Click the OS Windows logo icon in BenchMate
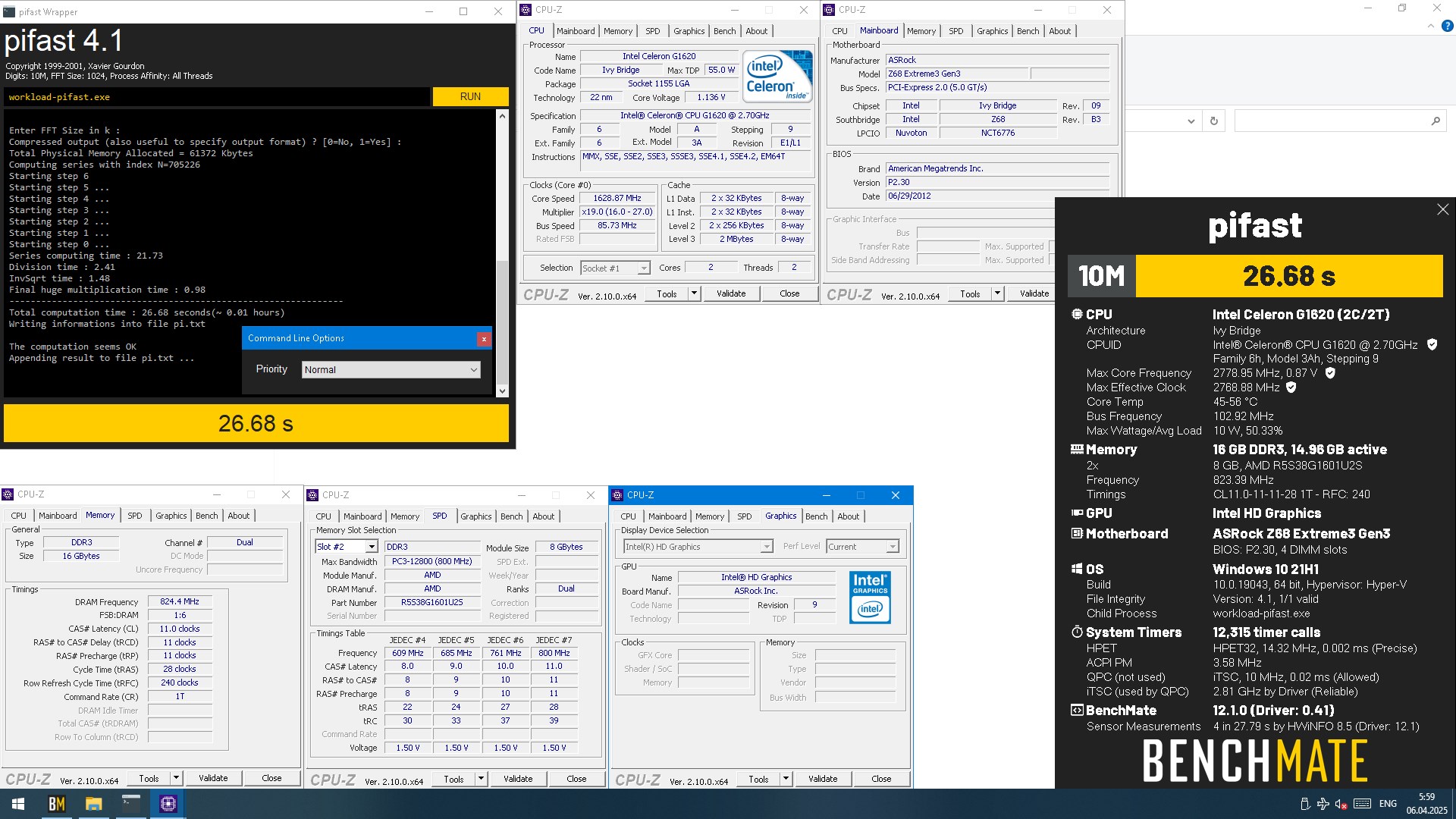The height and width of the screenshot is (819, 1456). (1077, 569)
